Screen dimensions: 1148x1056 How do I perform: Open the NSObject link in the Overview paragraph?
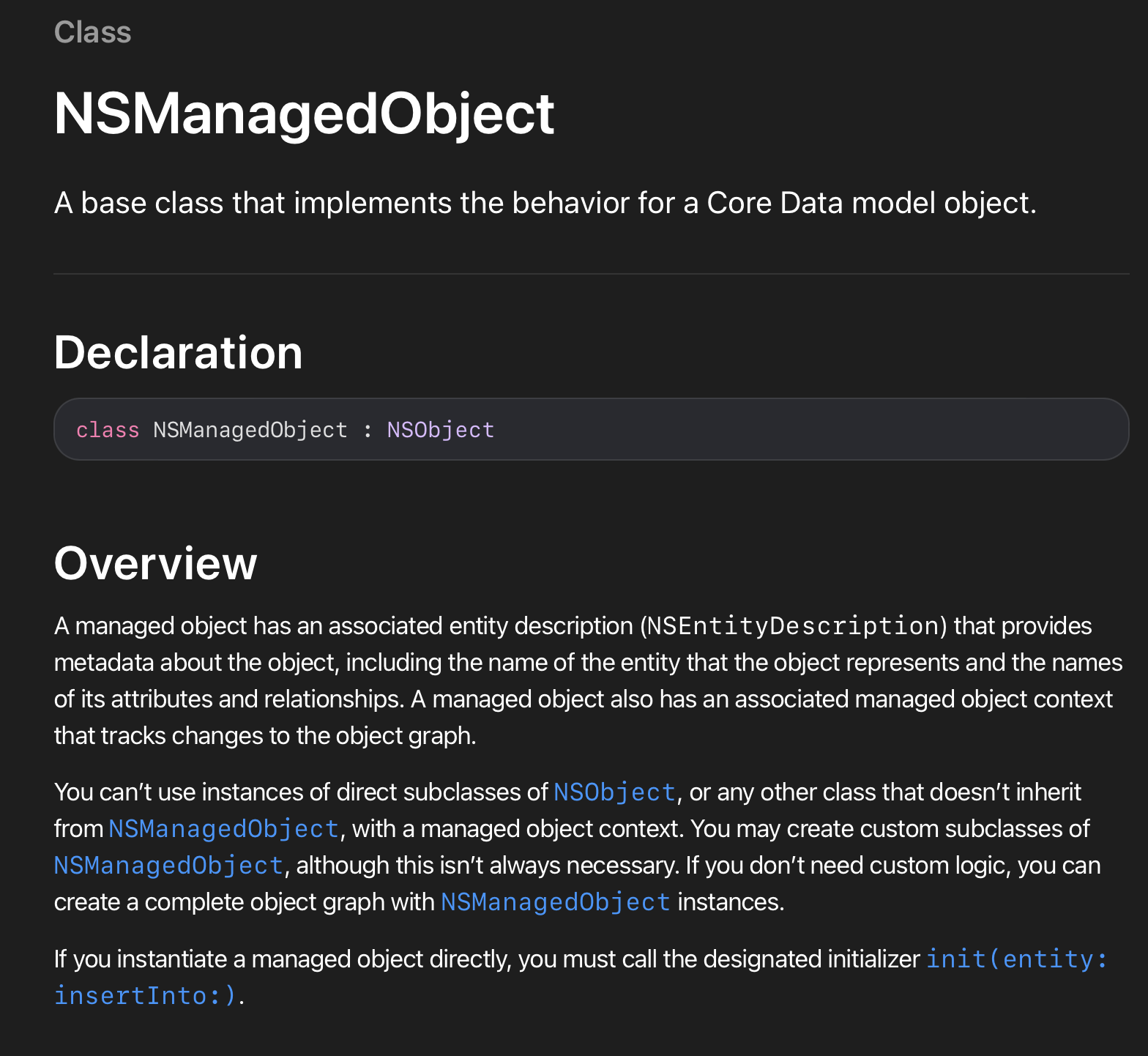[614, 792]
